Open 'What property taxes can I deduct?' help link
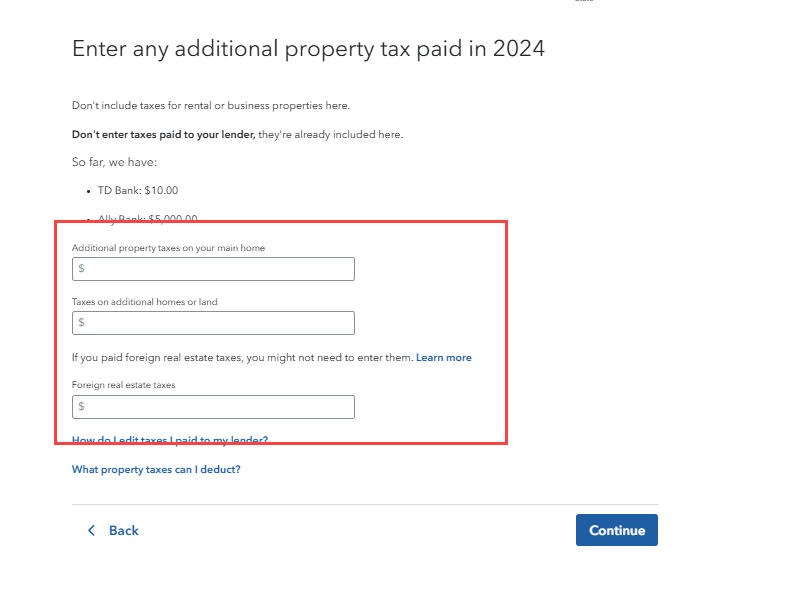This screenshot has height=600, width=788. pyautogui.click(x=156, y=469)
